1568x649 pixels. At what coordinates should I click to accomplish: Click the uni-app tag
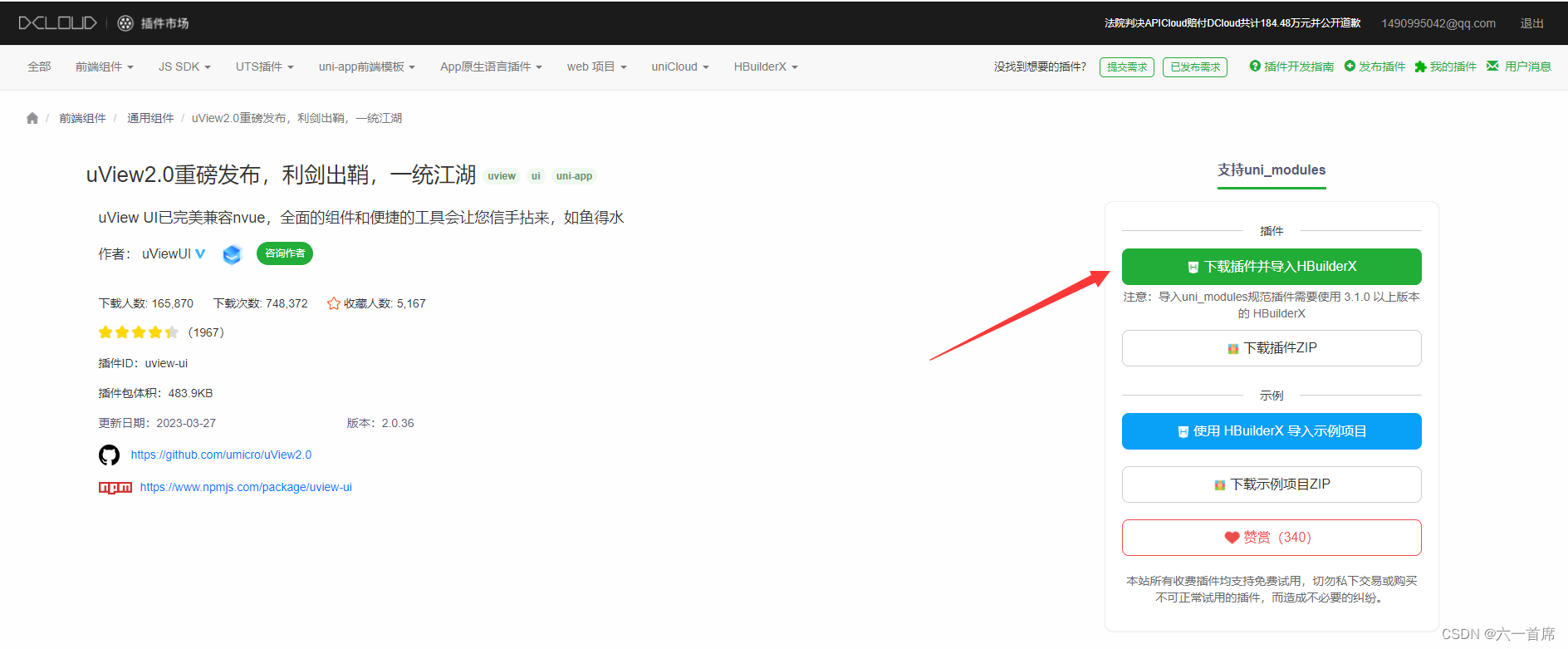click(574, 176)
